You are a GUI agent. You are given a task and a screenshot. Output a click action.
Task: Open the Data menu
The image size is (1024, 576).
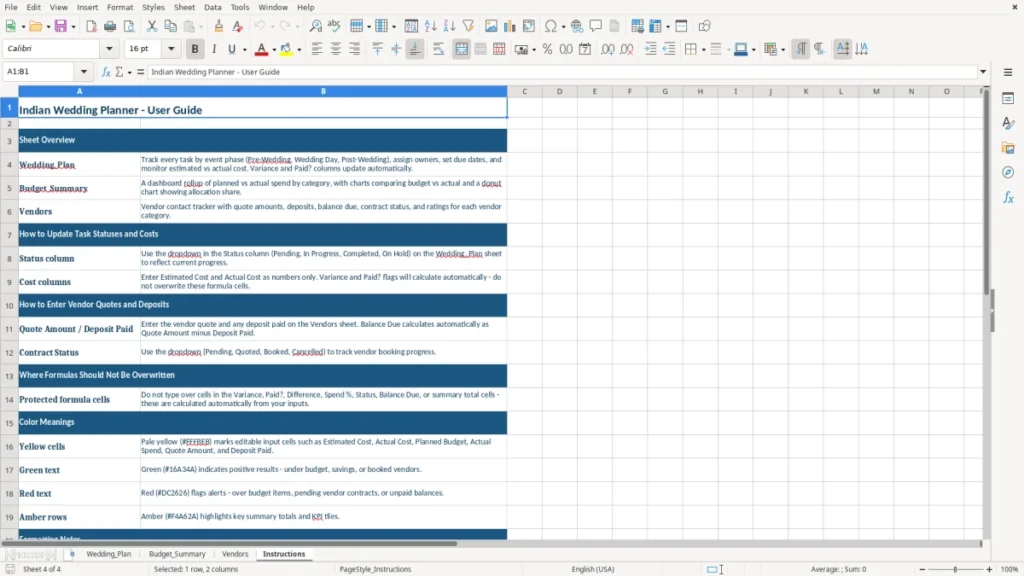213,7
